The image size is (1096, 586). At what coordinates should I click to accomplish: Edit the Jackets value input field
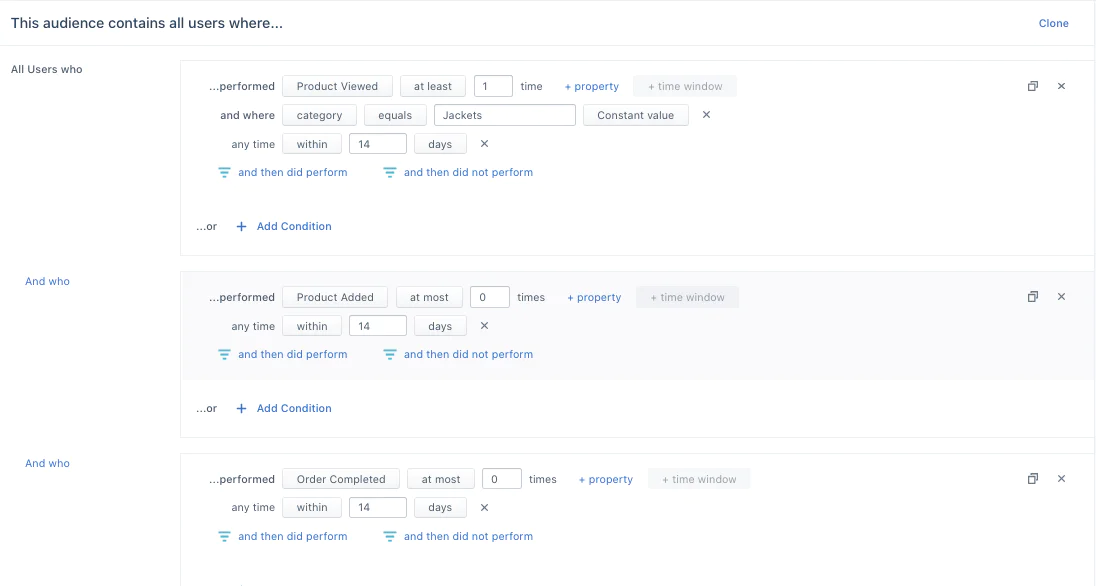coord(505,115)
